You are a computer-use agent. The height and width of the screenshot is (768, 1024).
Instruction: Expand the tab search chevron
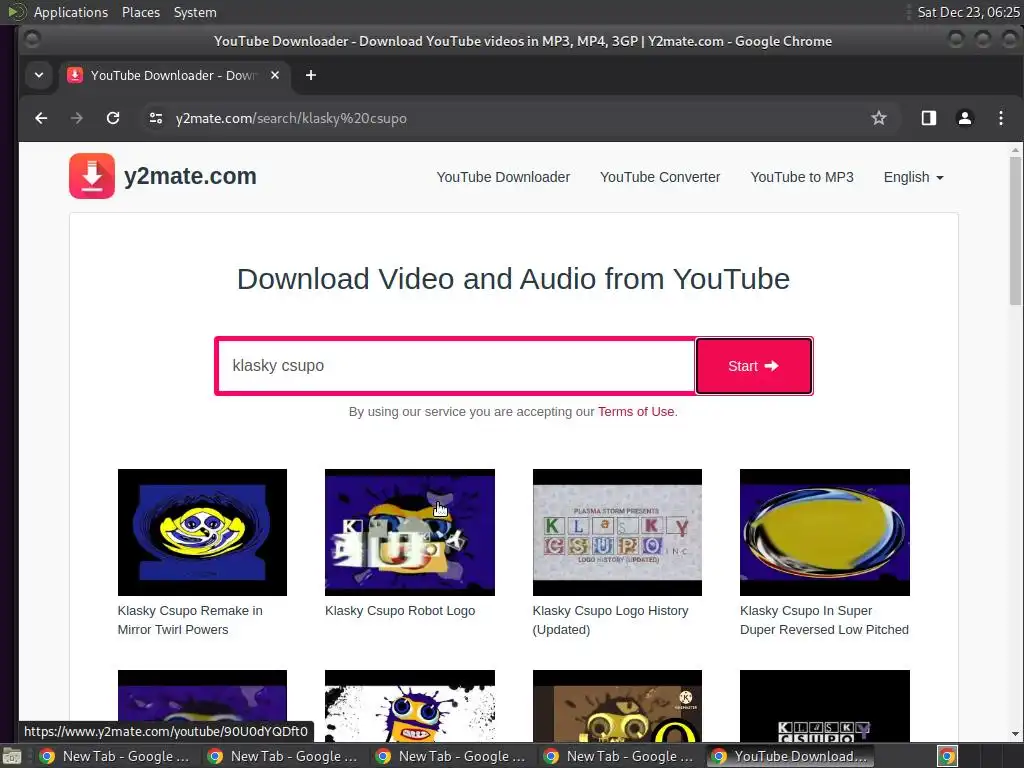[39, 75]
